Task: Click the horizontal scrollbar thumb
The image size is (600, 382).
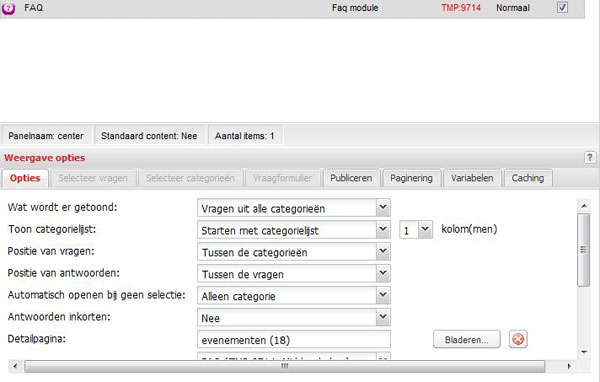Action: coord(284,366)
